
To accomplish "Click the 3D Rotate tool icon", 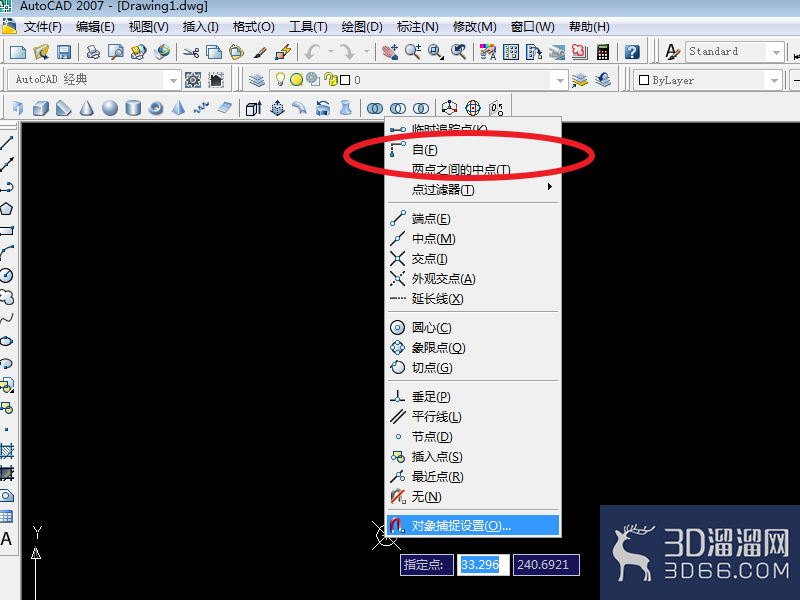I will [473, 108].
